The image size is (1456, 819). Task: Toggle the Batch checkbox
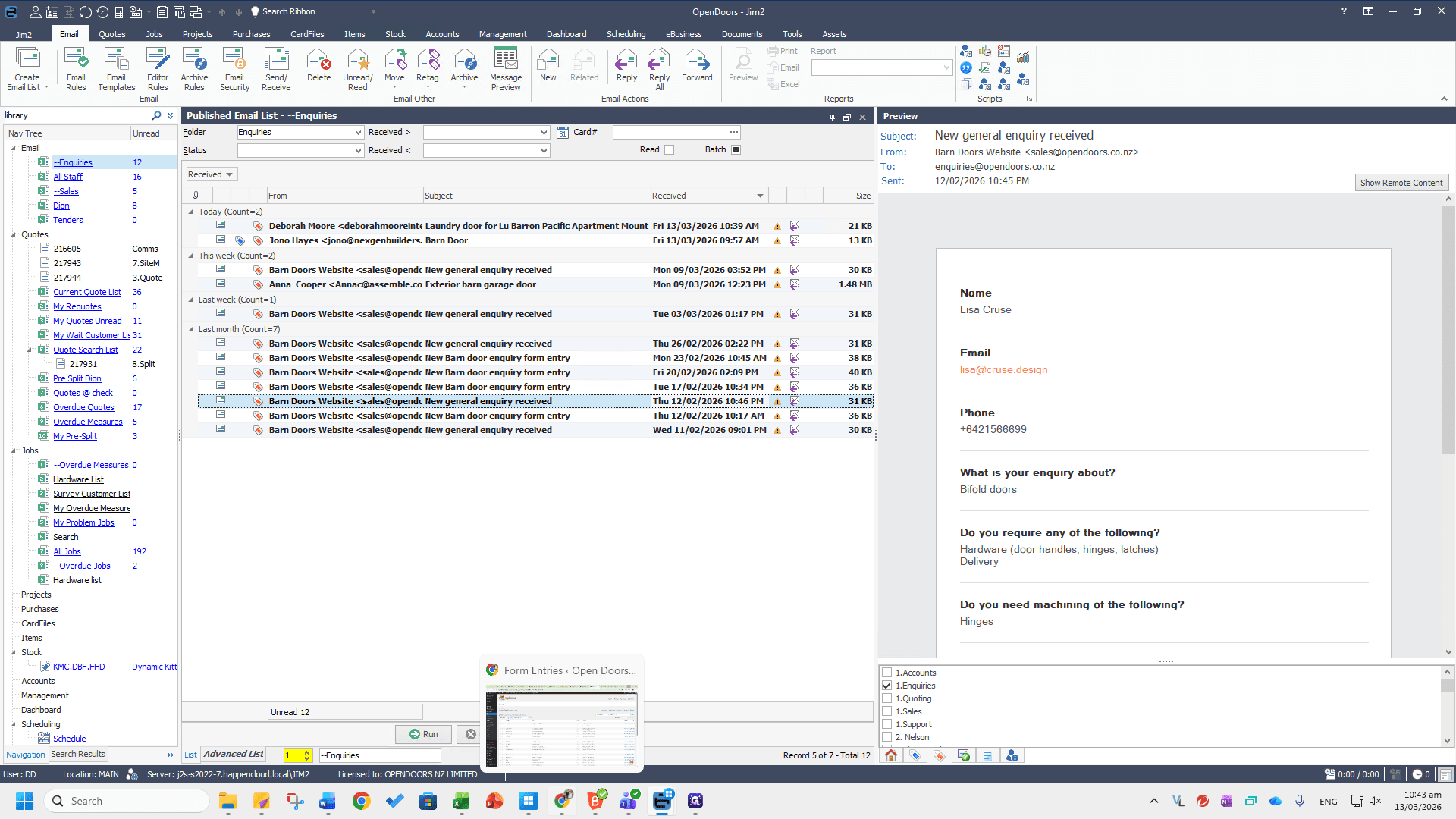click(x=736, y=149)
